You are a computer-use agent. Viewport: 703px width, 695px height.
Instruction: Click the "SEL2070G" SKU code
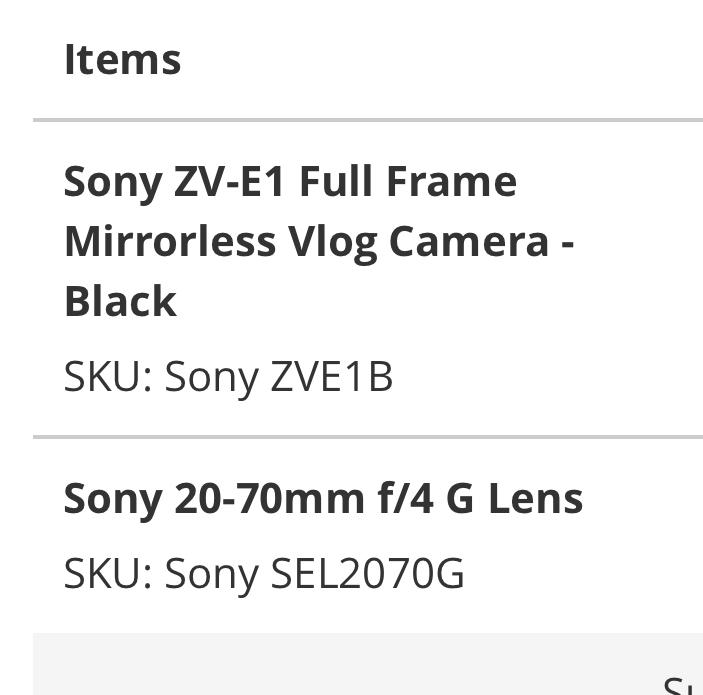(367, 574)
